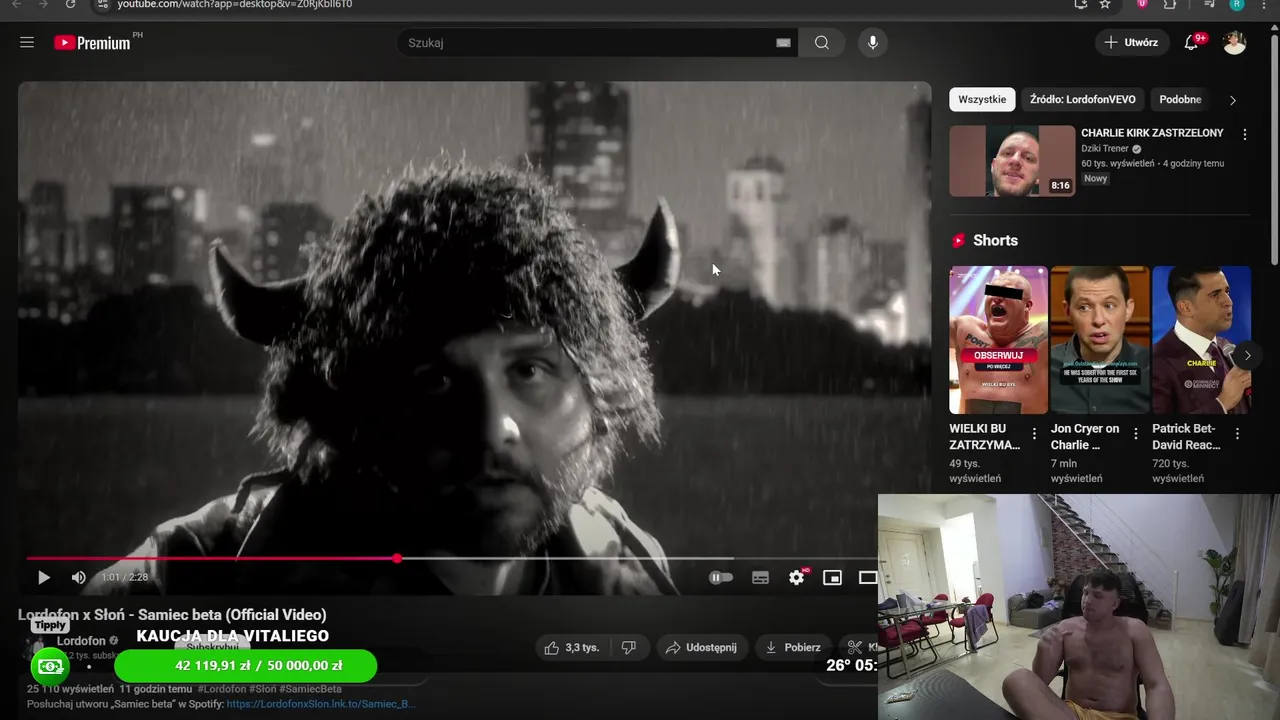1280x720 pixels.
Task: Open the Lordofon channel name
Action: point(81,640)
